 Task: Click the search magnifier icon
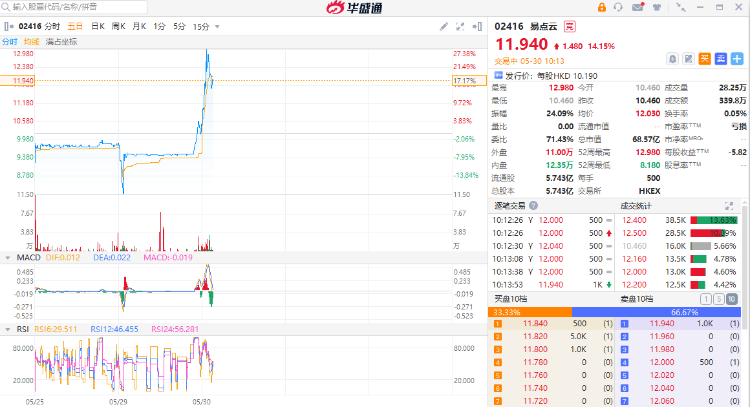(6, 7)
